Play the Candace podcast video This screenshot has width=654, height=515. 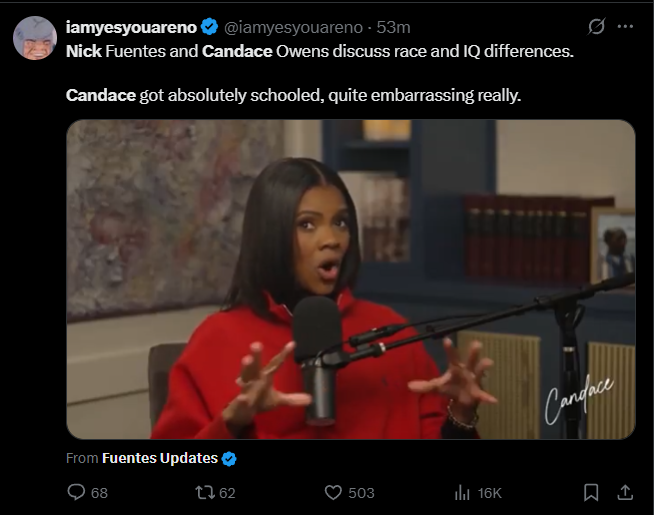pos(351,279)
